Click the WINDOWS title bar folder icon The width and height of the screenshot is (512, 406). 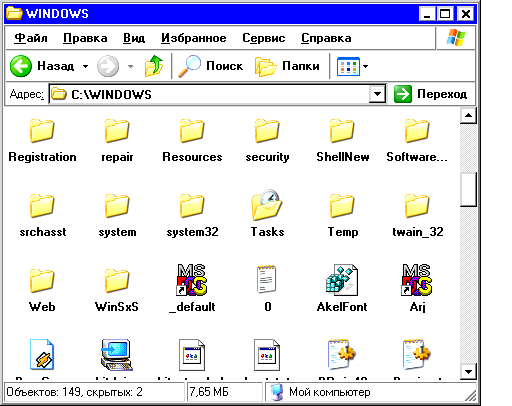(14, 13)
